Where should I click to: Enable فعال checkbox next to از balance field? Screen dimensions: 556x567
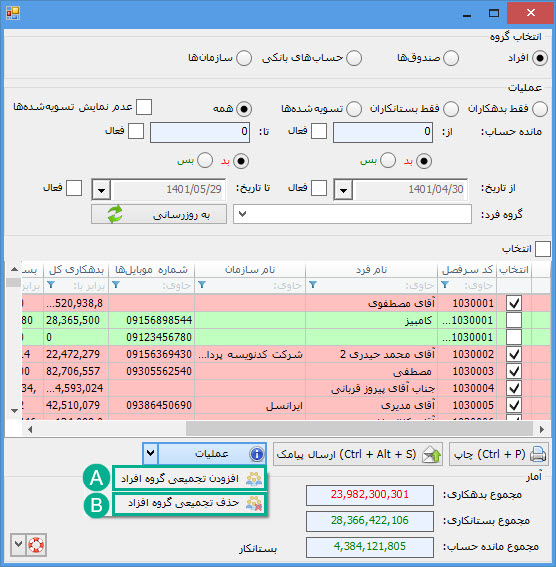pyautogui.click(x=319, y=131)
